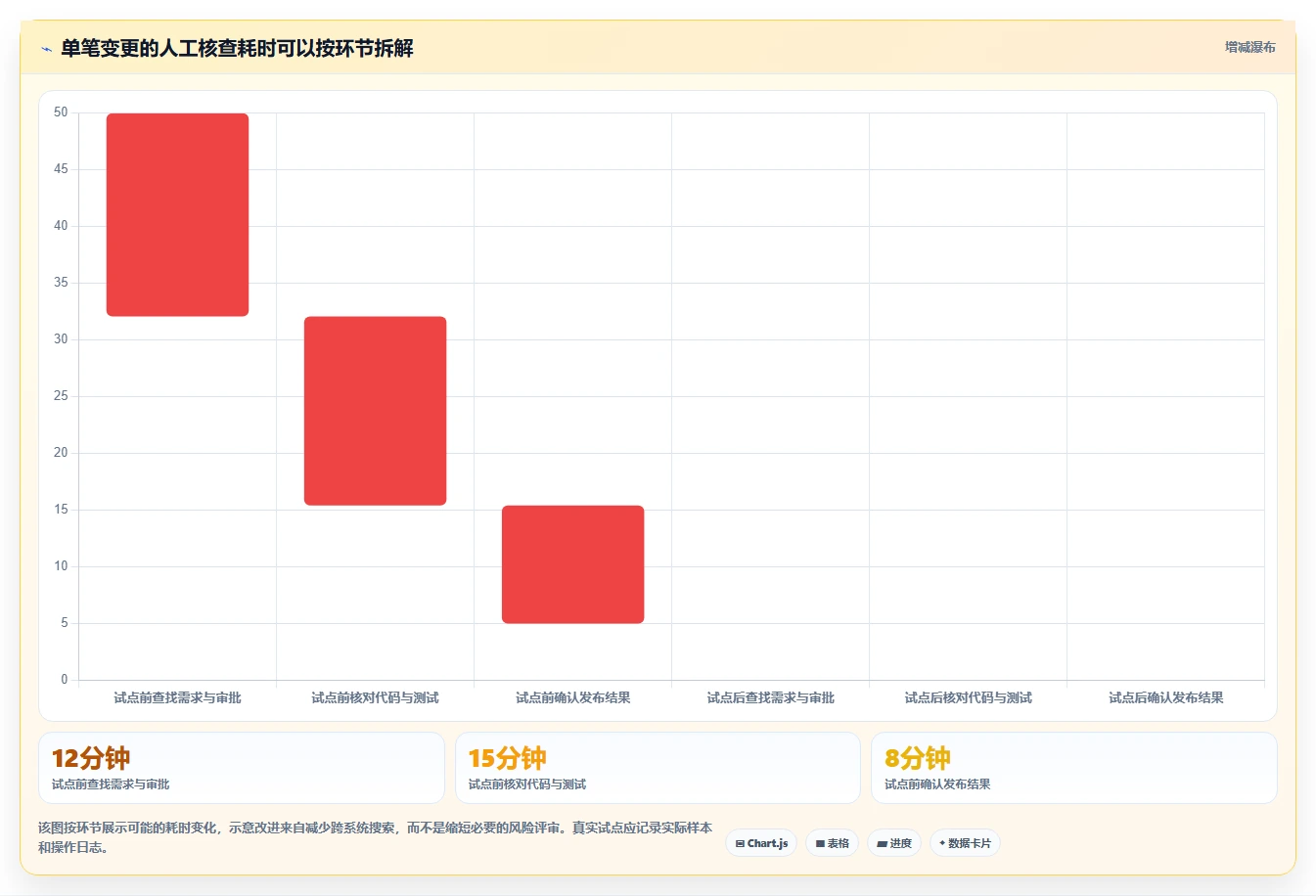Open the 12分钟 data card
Viewport: 1316px width, 896px height.
click(242, 768)
